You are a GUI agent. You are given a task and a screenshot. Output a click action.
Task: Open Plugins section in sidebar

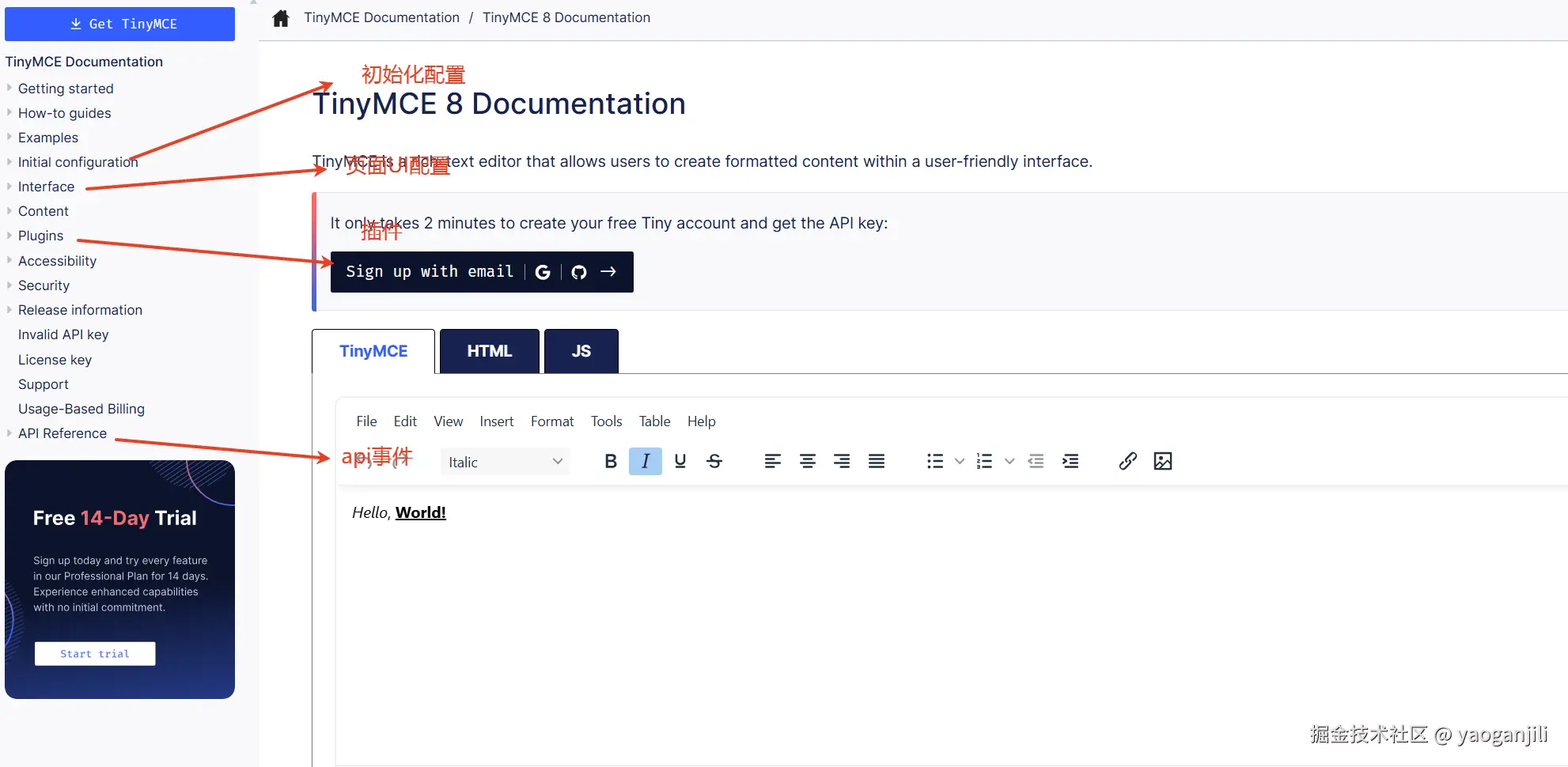click(41, 236)
